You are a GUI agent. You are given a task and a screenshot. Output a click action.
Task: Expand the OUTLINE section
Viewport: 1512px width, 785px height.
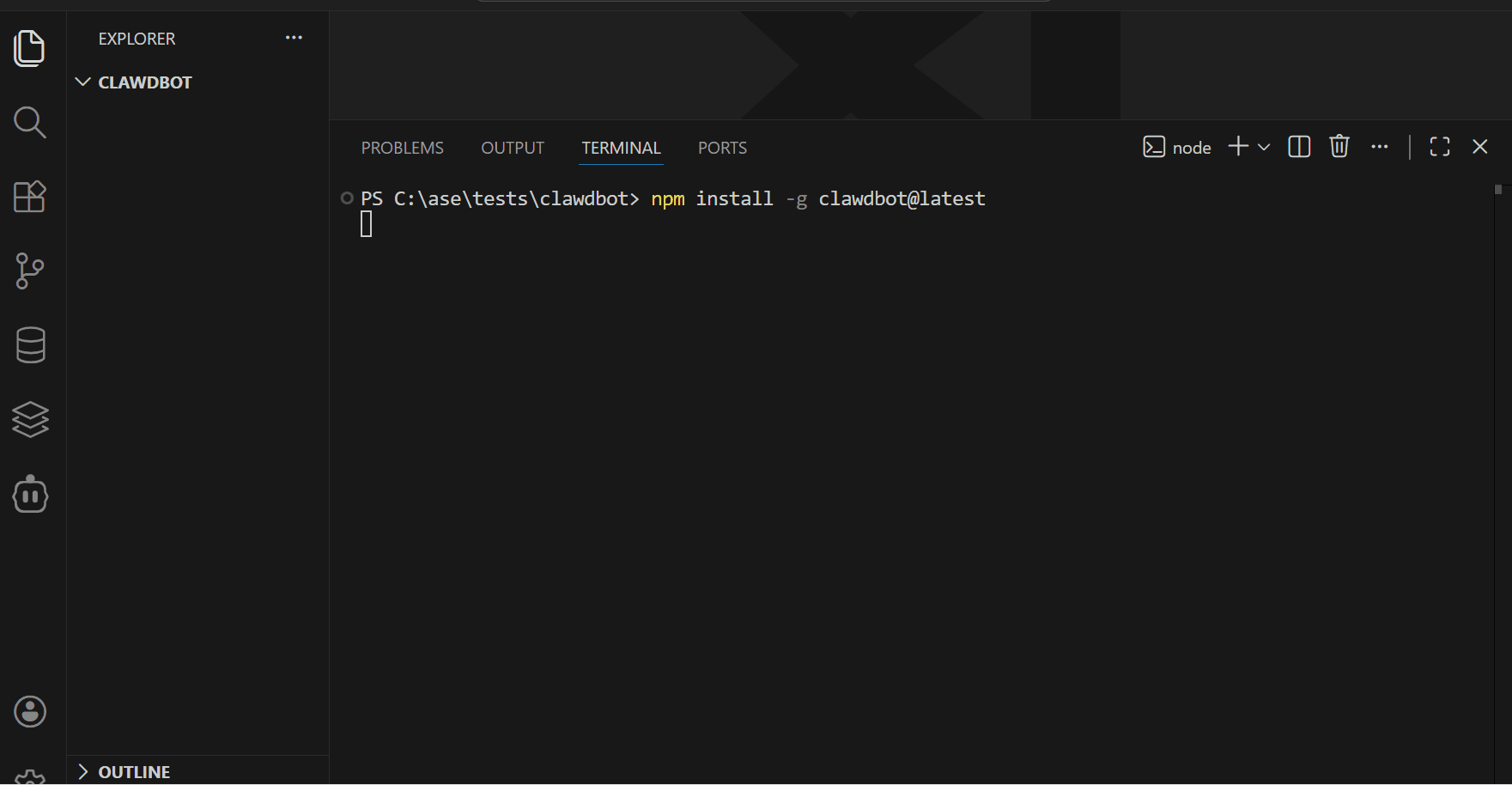click(x=83, y=771)
